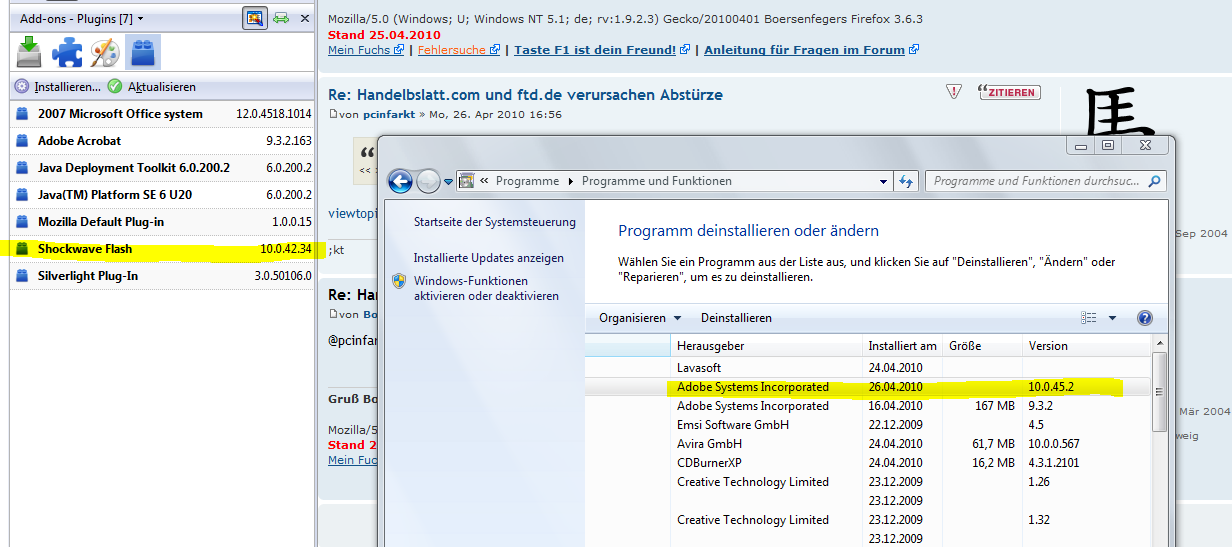Select Shockwave Flash row in plugin list
Image resolution: width=1232 pixels, height=547 pixels.
tap(162, 249)
